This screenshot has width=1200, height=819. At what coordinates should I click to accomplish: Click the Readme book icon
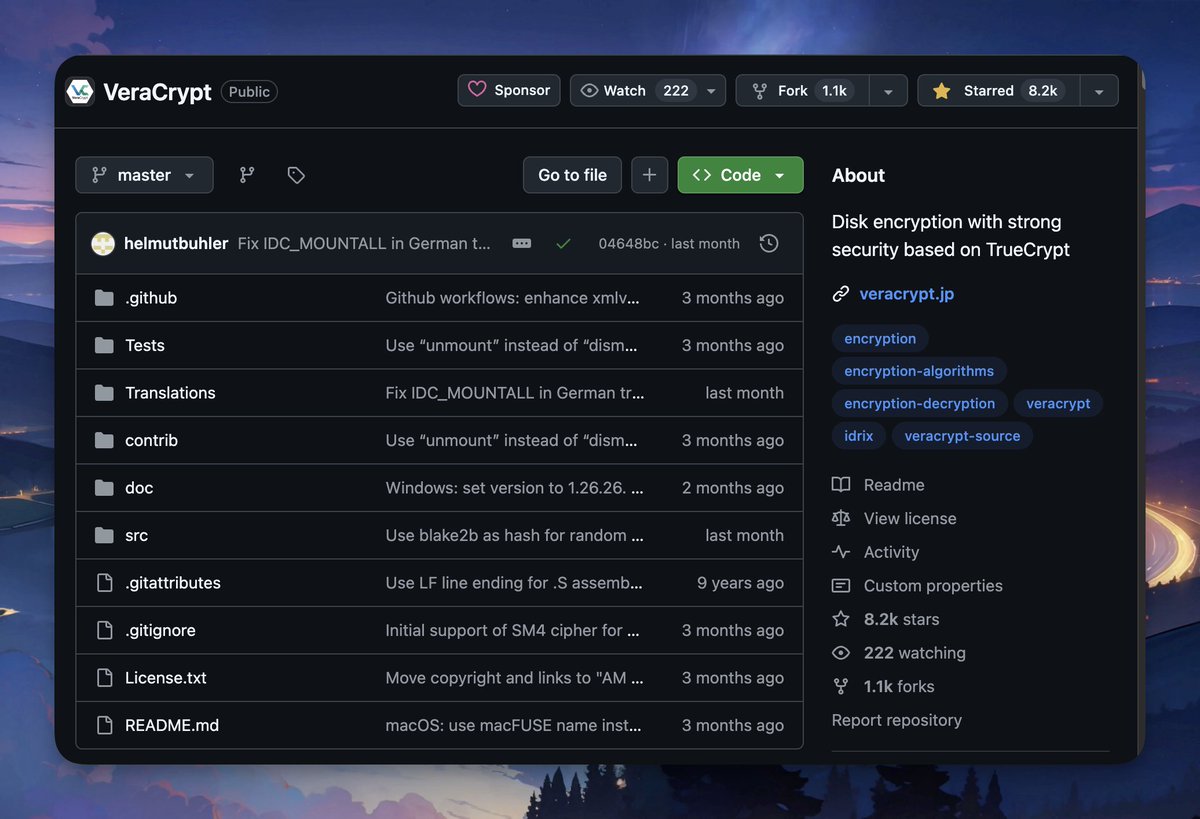(x=841, y=485)
